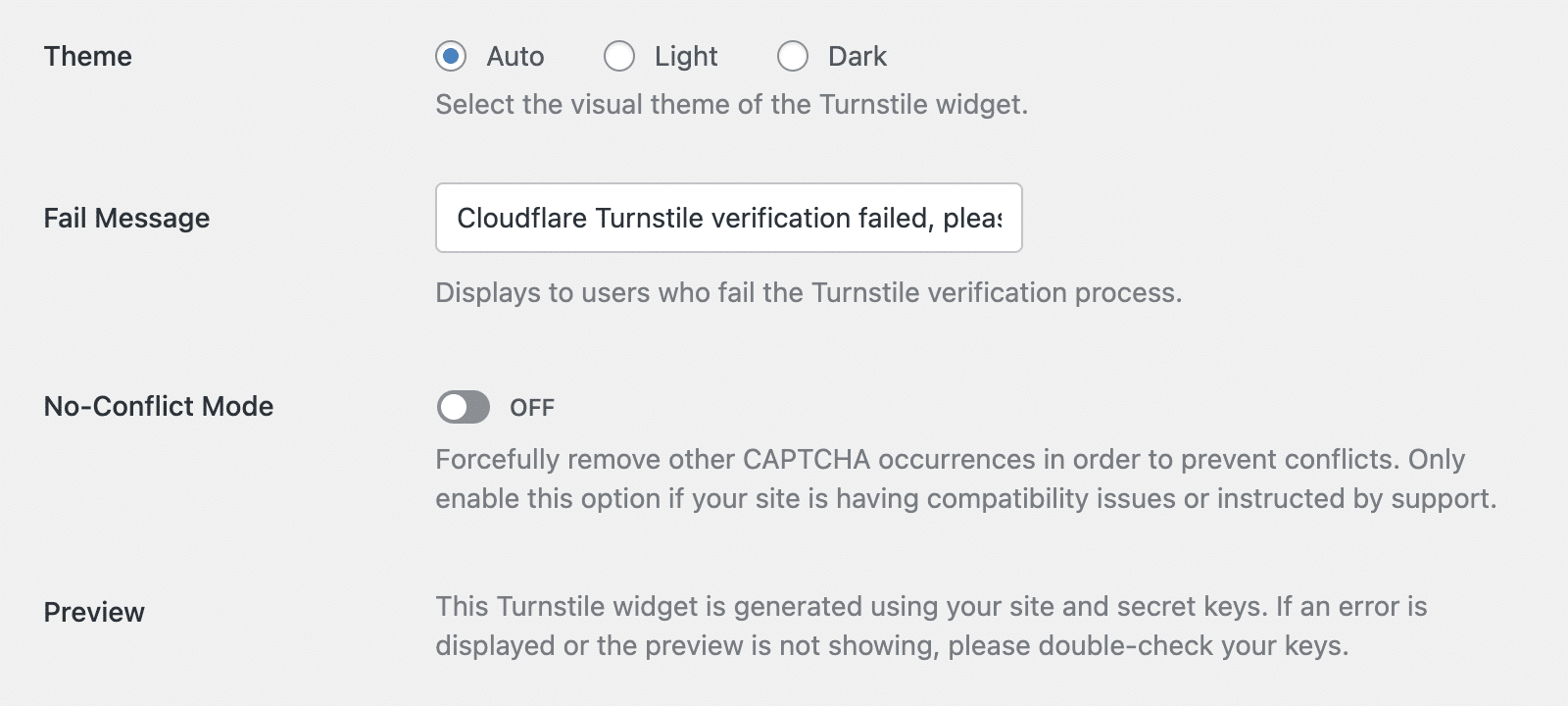
Task: Click the "Select the visual theme" description
Action: 731,105
